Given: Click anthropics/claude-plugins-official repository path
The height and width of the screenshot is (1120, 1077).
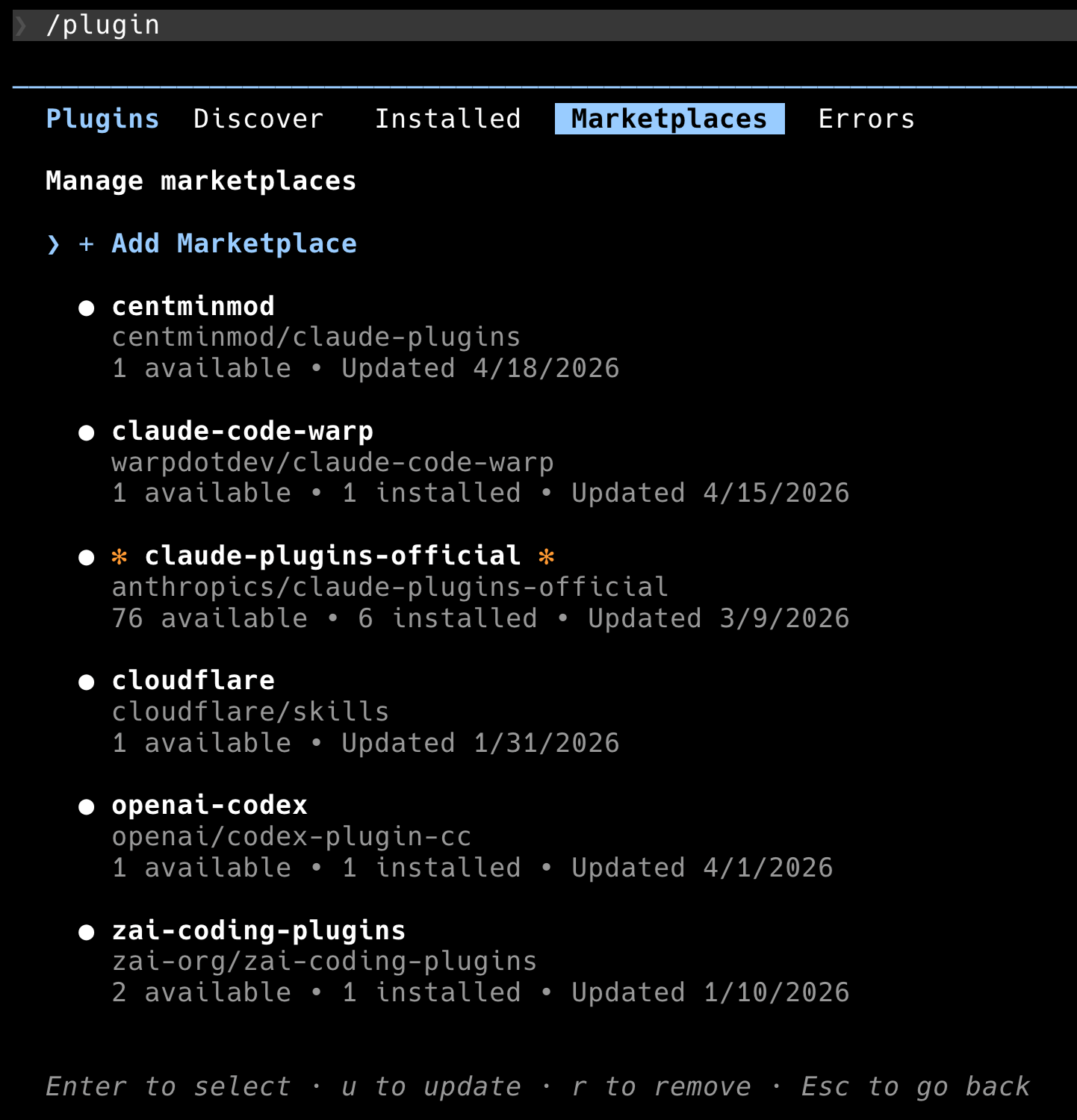Looking at the screenshot, I should [x=390, y=587].
